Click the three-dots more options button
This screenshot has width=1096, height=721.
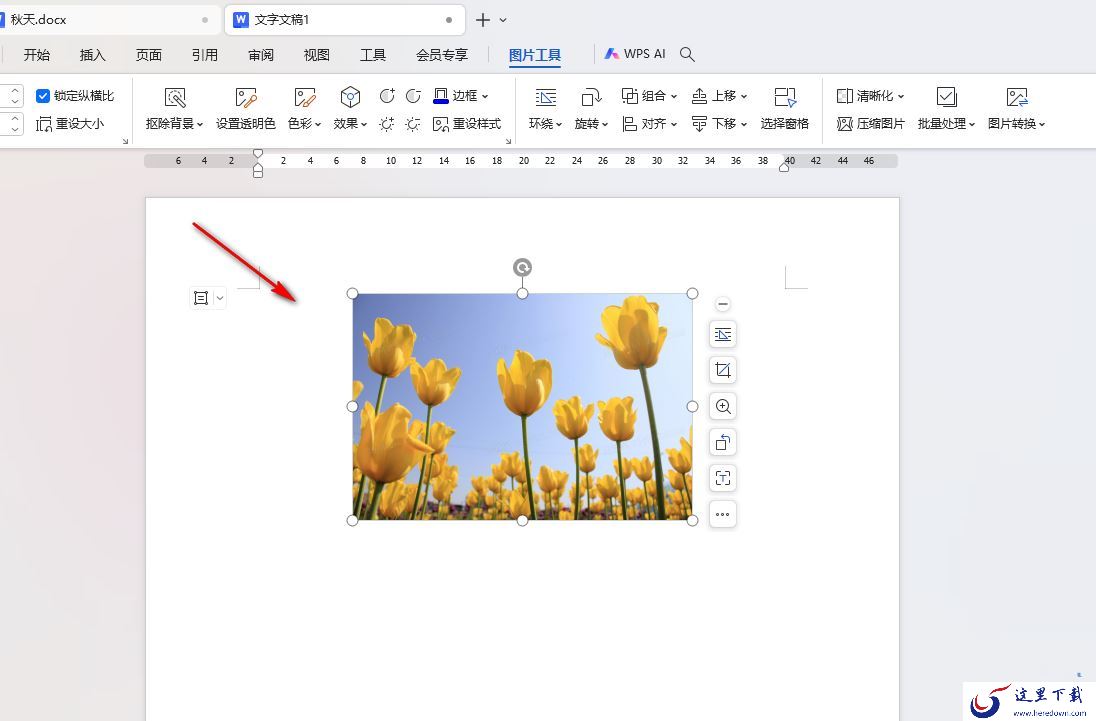point(723,515)
